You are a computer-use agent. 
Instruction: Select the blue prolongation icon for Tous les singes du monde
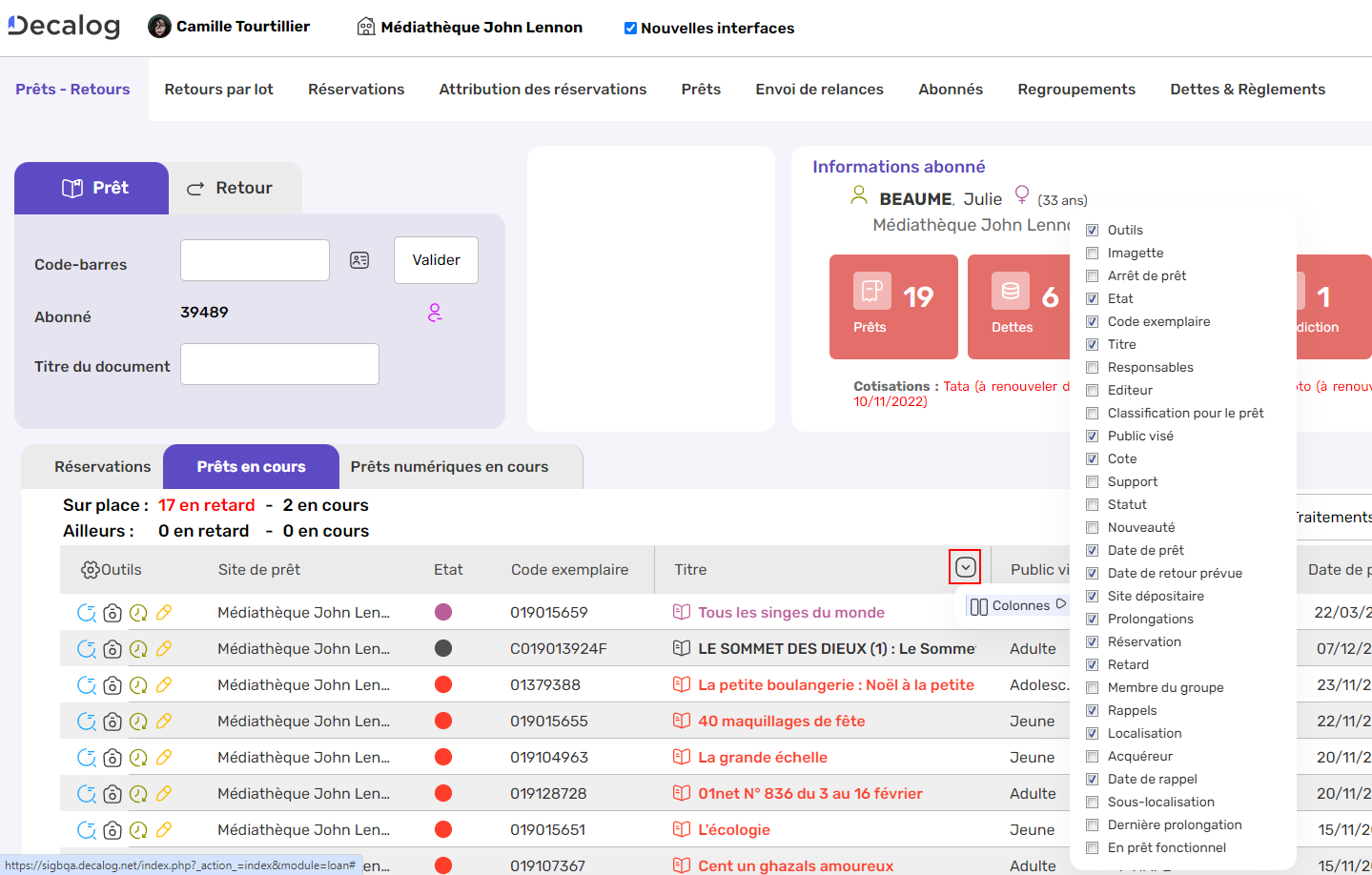click(87, 612)
